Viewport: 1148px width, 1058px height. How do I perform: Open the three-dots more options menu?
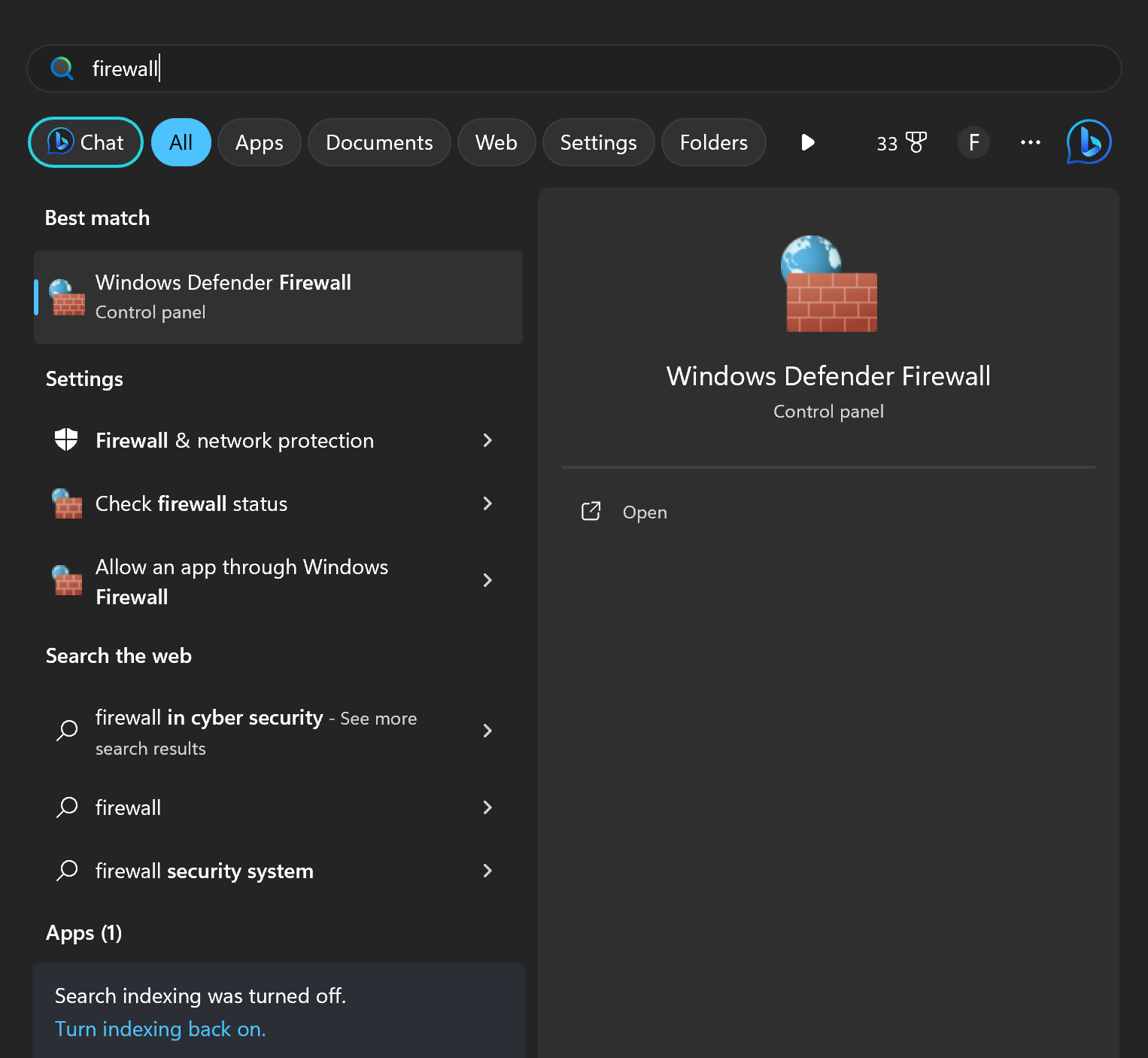click(x=1030, y=142)
